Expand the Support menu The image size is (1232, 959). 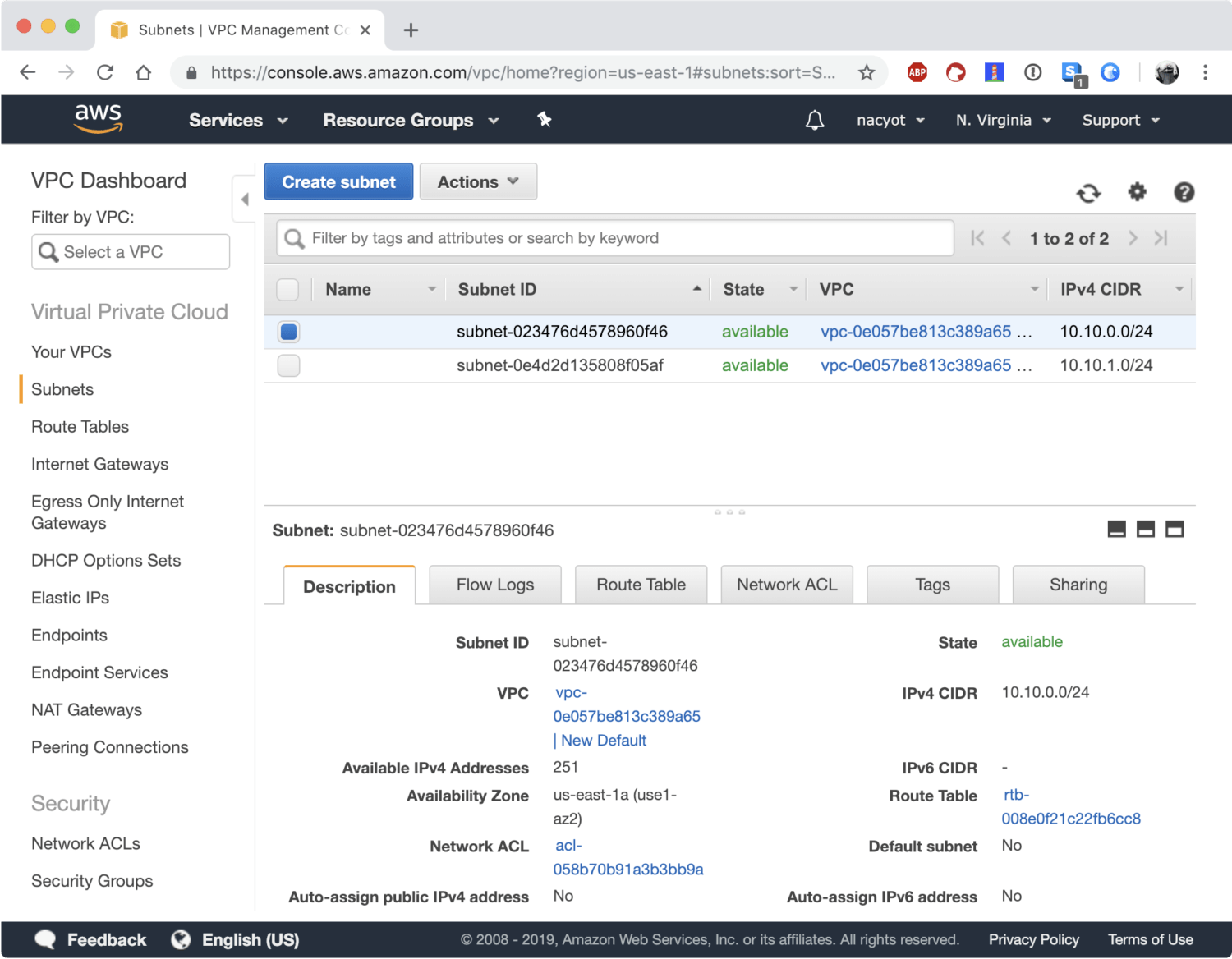pyautogui.click(x=1121, y=121)
